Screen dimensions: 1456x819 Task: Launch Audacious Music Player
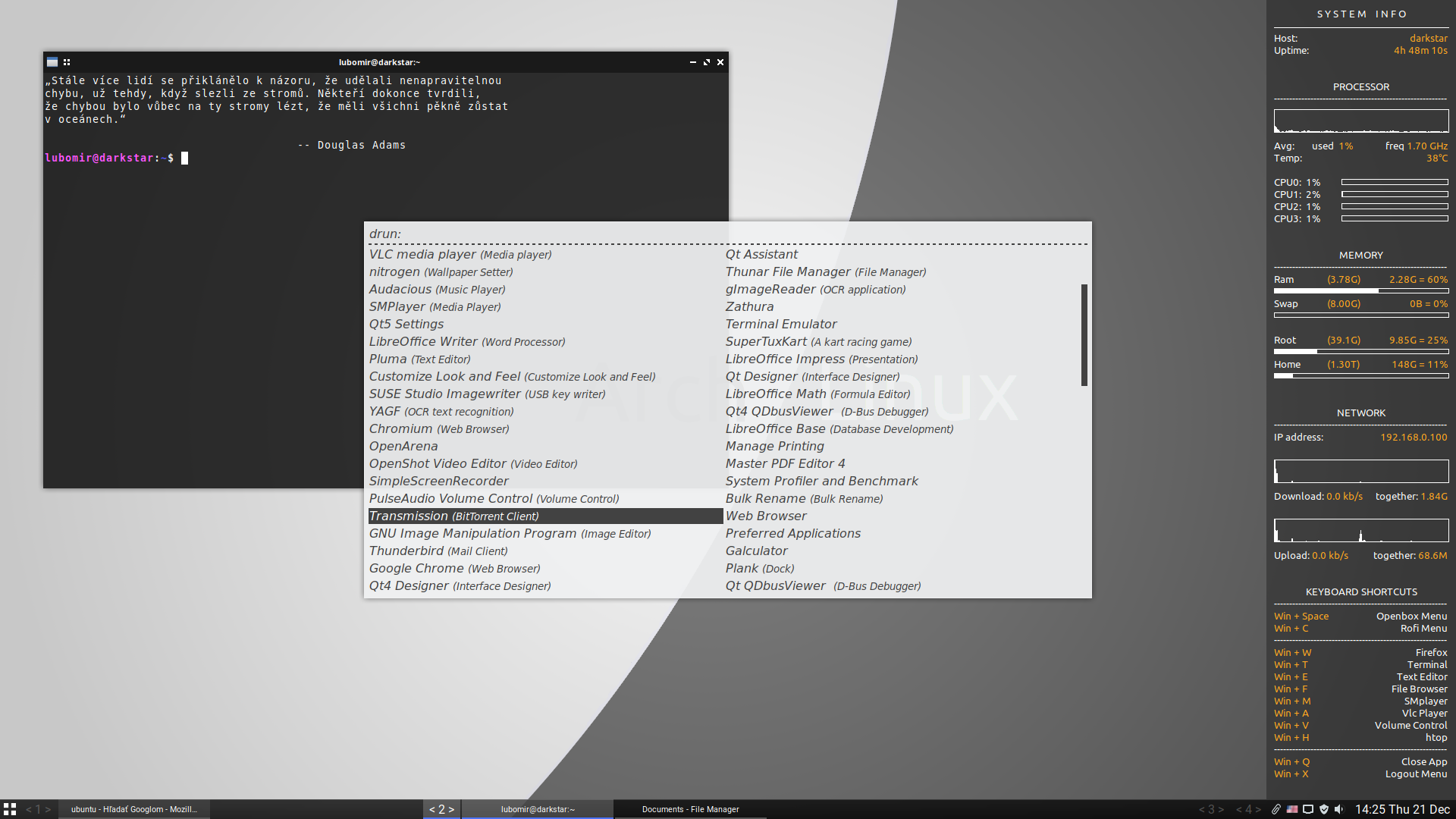pyautogui.click(x=545, y=290)
